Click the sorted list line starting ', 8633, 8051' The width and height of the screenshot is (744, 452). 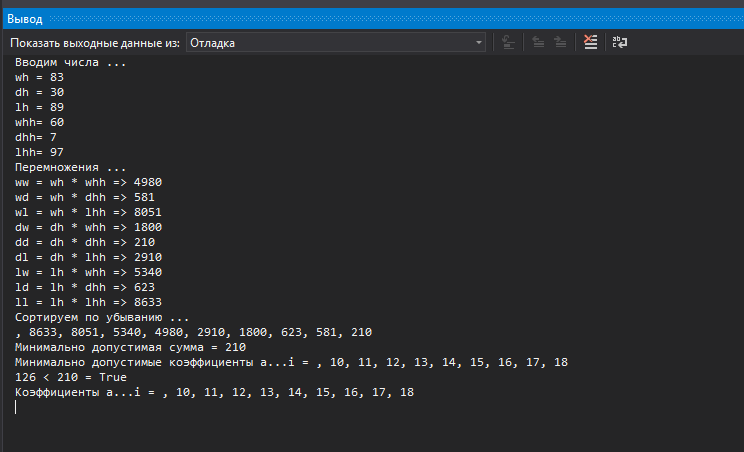point(194,332)
